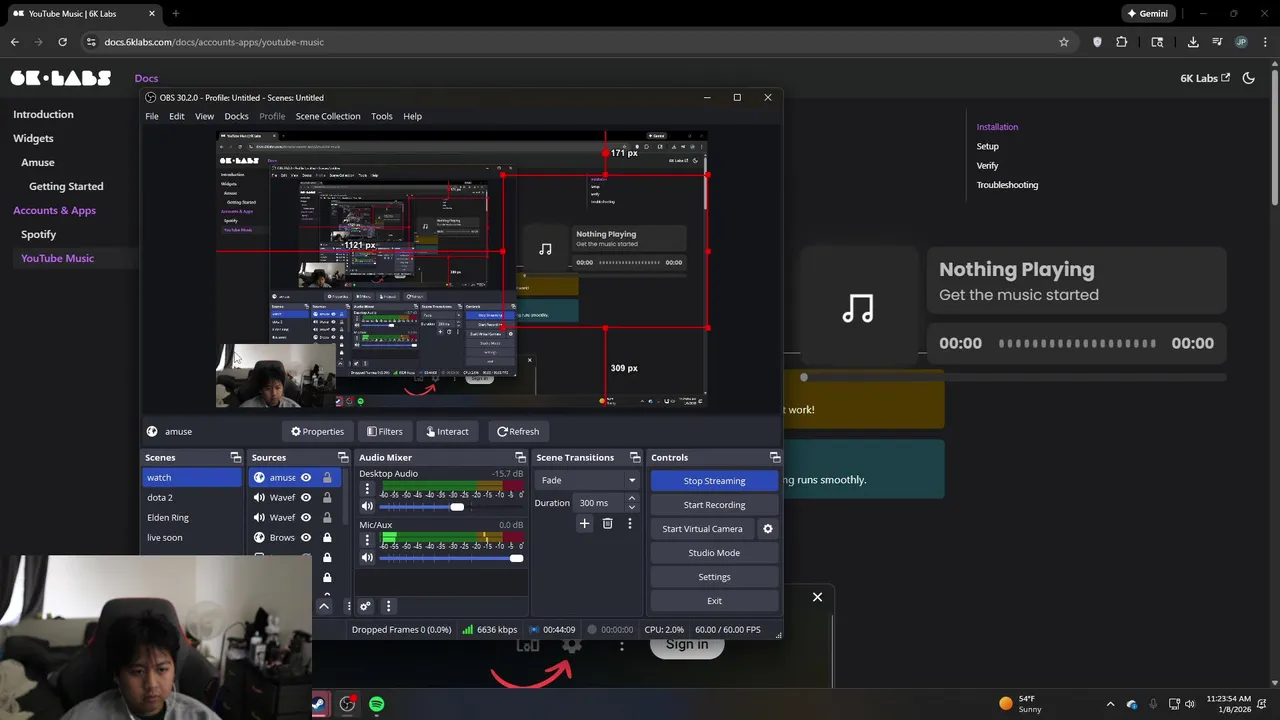
Task: Mute Mic/Aux speaker icon
Action: pyautogui.click(x=367, y=557)
